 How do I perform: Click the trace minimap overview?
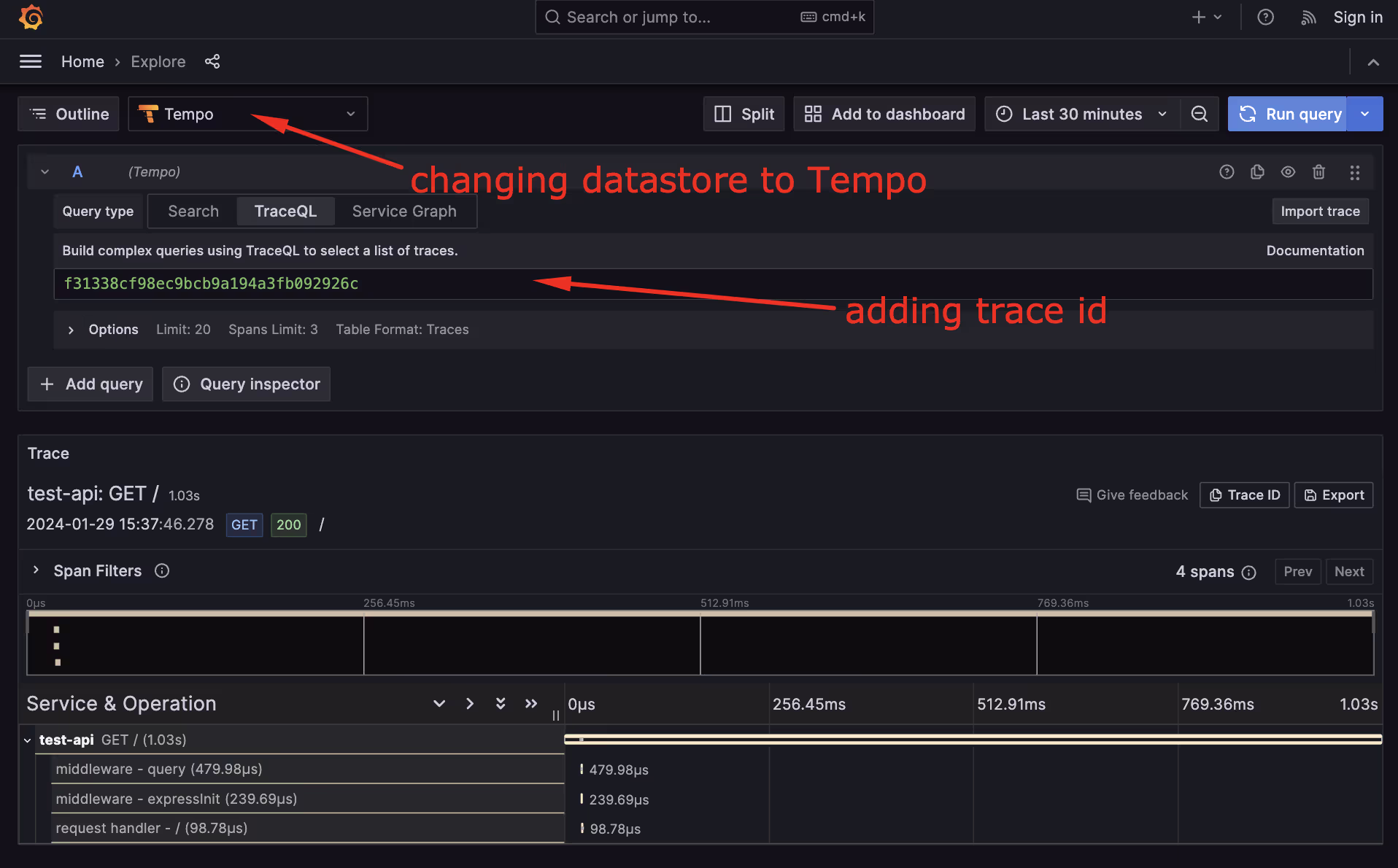pyautogui.click(x=700, y=643)
